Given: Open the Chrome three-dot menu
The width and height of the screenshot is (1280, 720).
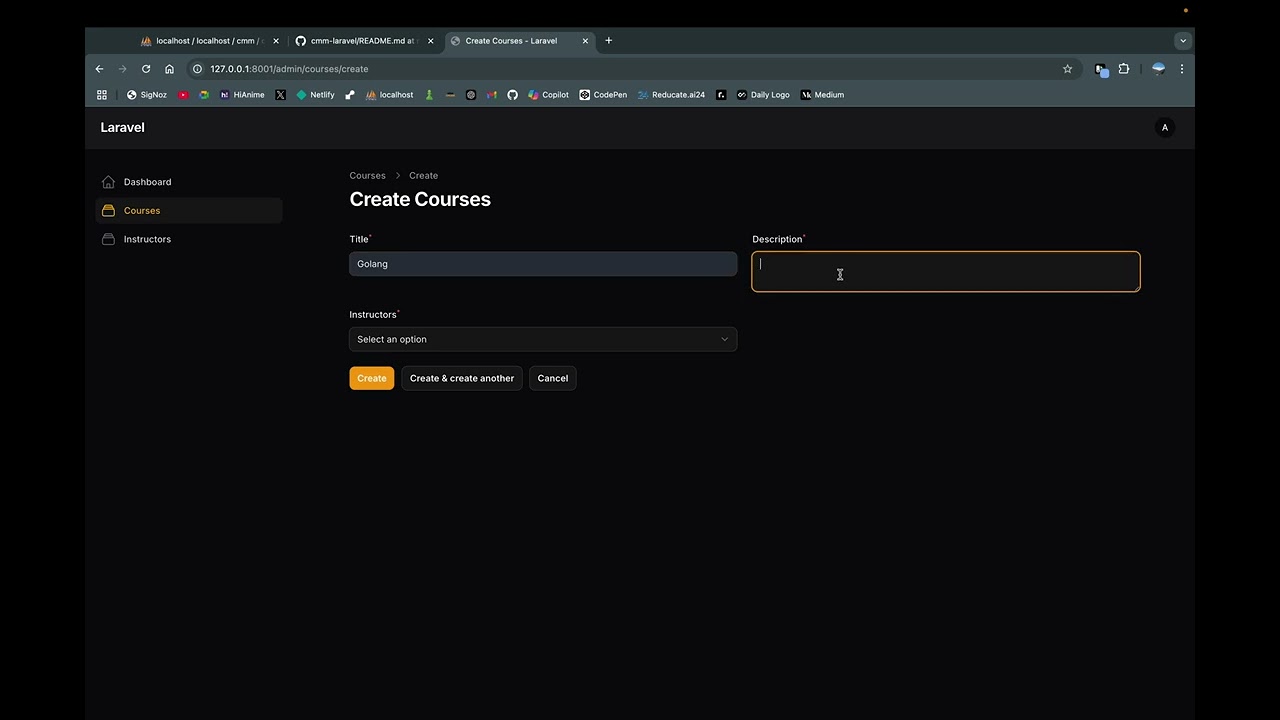Looking at the screenshot, I should (x=1182, y=69).
